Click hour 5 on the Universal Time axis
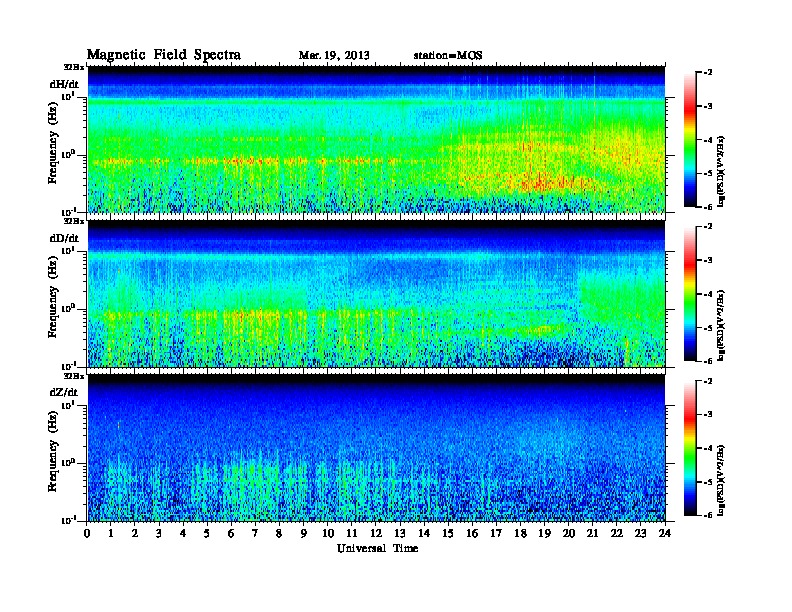 (207, 533)
